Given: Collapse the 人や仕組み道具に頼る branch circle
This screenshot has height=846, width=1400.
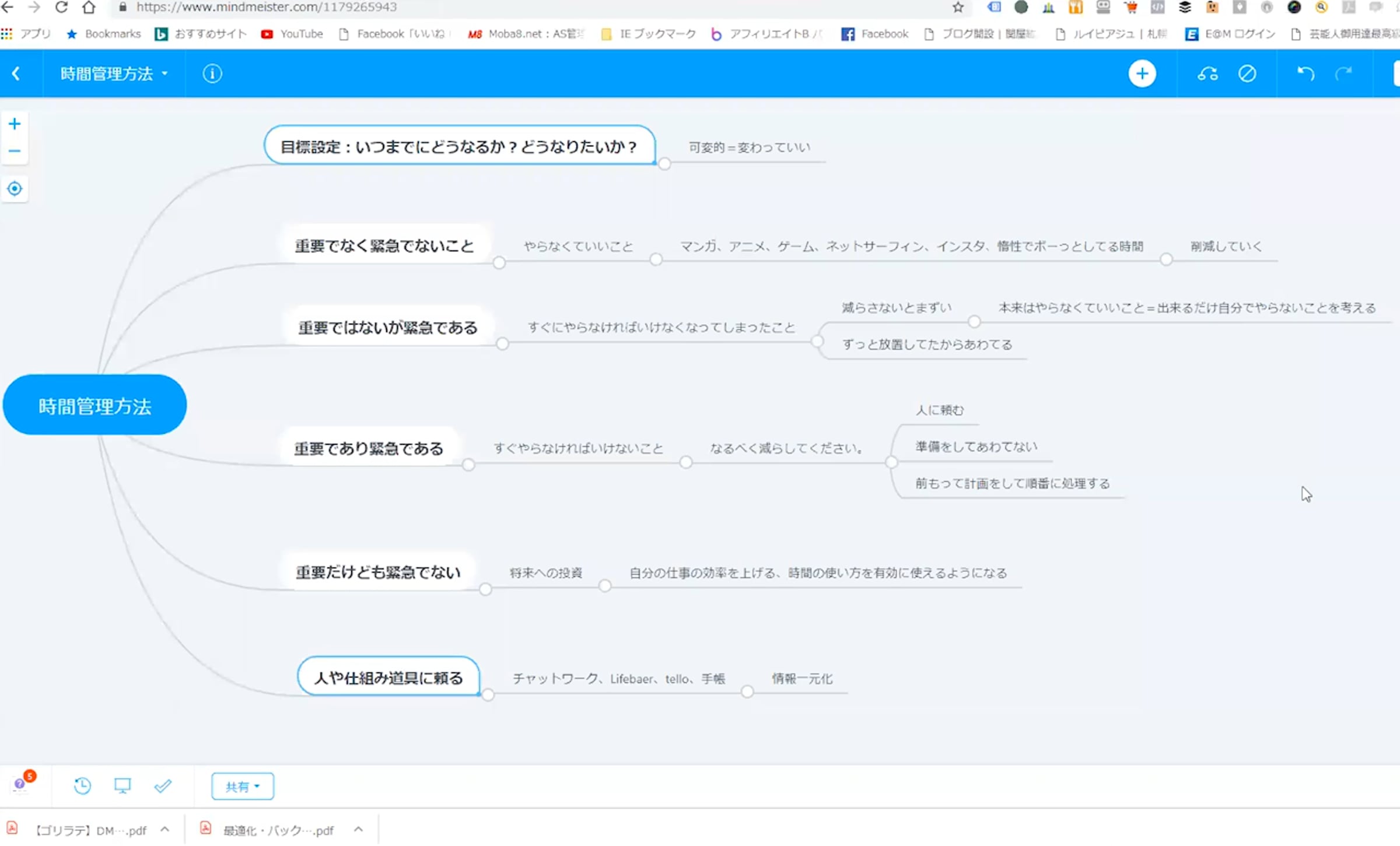Looking at the screenshot, I should 488,694.
